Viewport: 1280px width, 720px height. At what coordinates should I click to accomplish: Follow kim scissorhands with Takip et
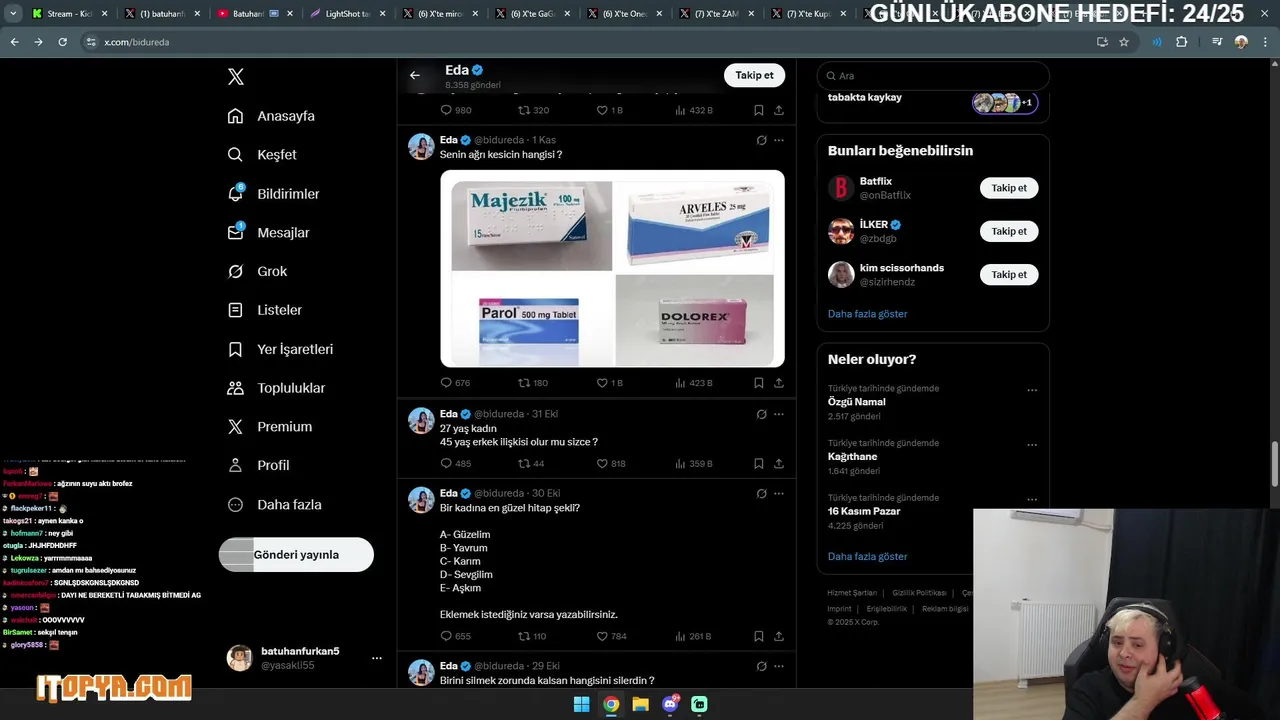1009,274
